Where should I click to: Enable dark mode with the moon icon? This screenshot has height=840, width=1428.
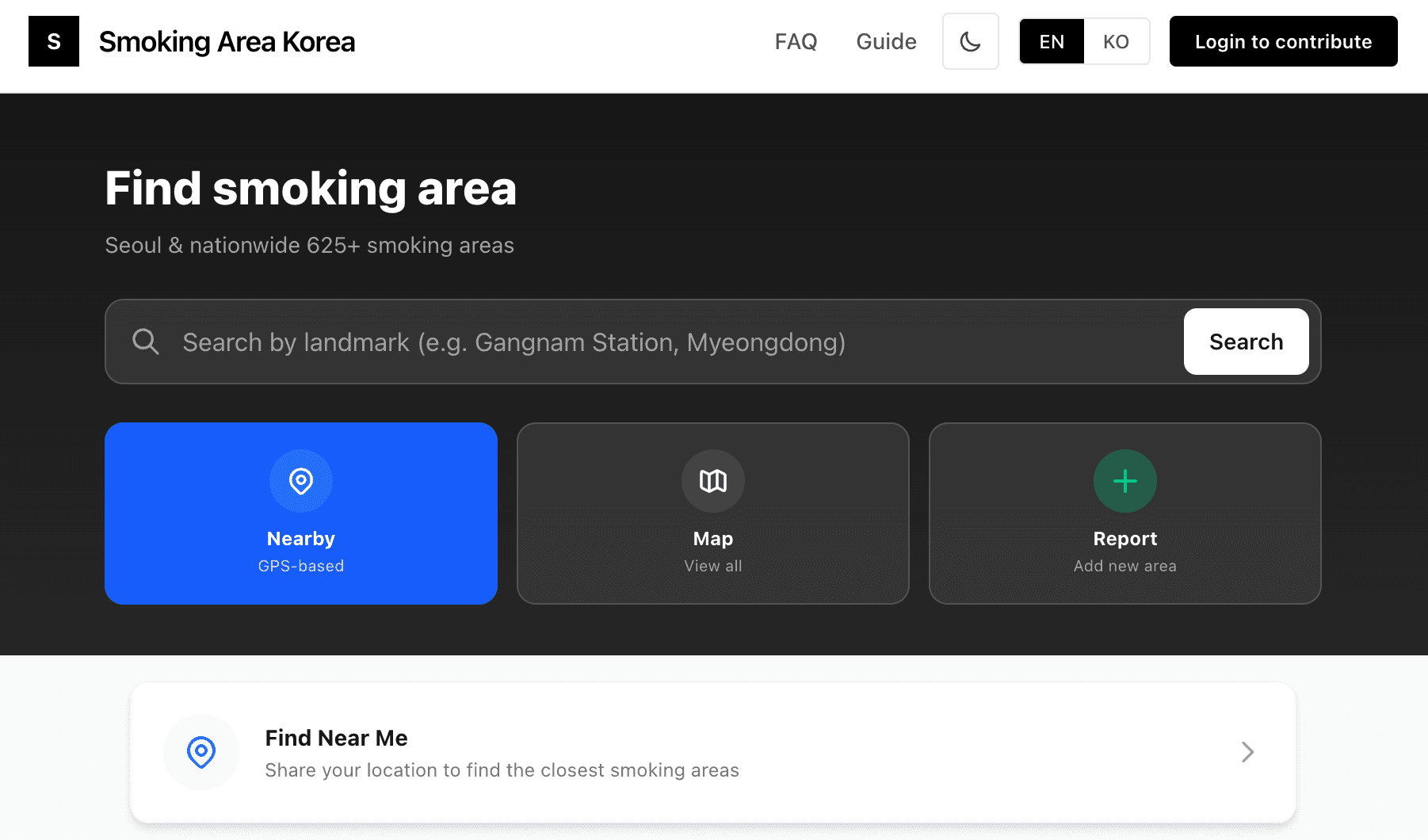click(x=970, y=41)
